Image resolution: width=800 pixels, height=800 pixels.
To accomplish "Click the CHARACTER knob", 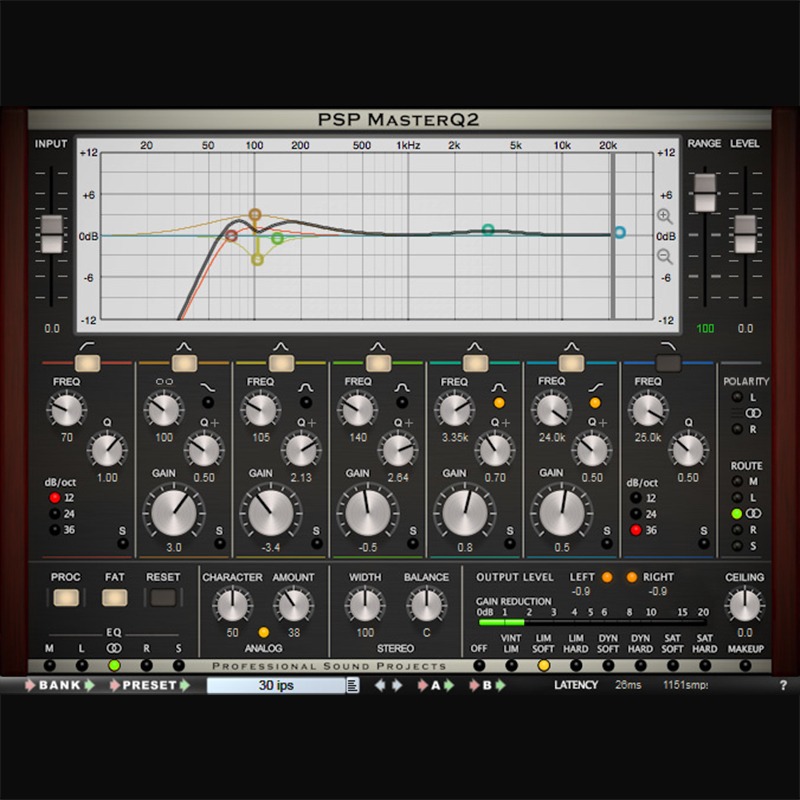I will tap(232, 605).
